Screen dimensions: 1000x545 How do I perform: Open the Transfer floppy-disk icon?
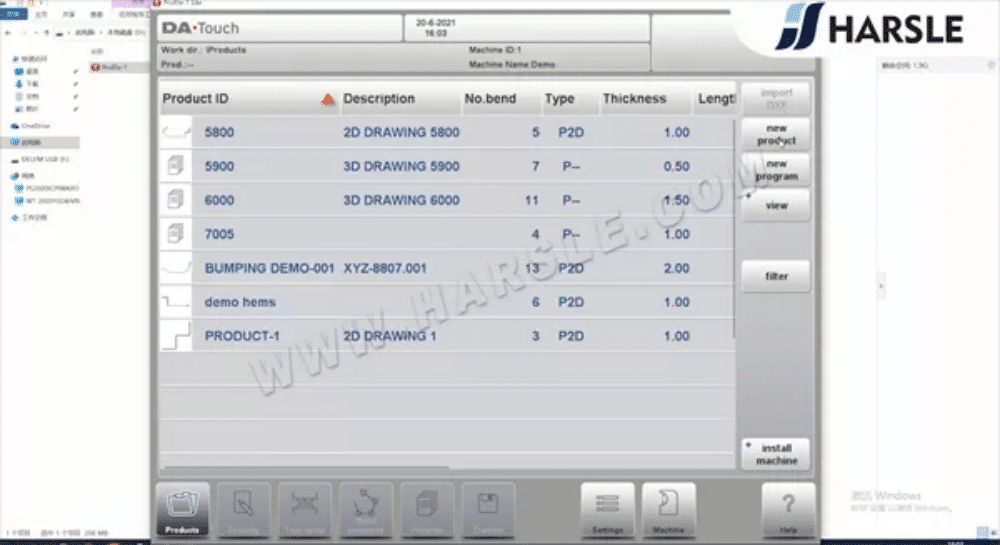489,509
